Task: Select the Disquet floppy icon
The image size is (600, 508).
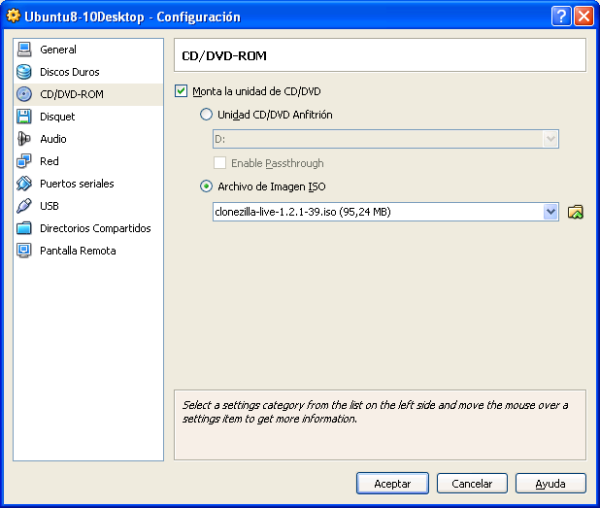Action: click(x=24, y=117)
